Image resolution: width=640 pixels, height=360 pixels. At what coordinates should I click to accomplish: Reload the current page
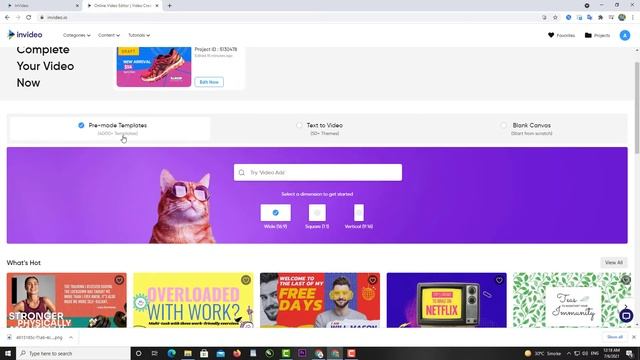29,18
